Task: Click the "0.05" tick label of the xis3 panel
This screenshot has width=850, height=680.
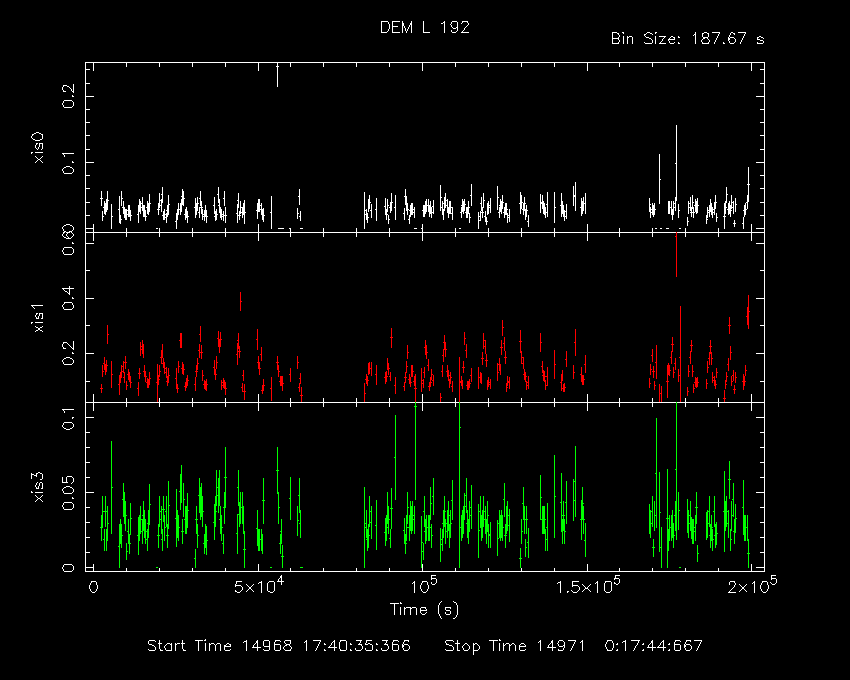Action: point(69,493)
